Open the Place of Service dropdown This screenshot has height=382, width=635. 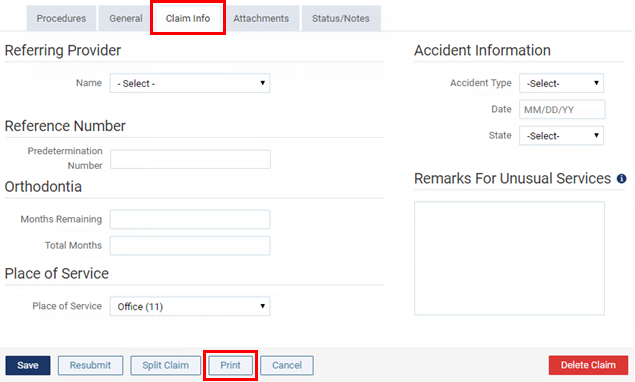click(190, 306)
